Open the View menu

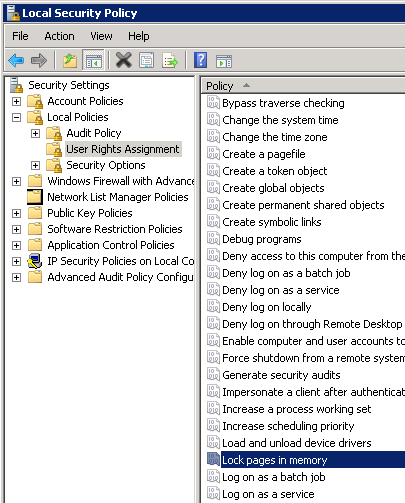tap(101, 36)
